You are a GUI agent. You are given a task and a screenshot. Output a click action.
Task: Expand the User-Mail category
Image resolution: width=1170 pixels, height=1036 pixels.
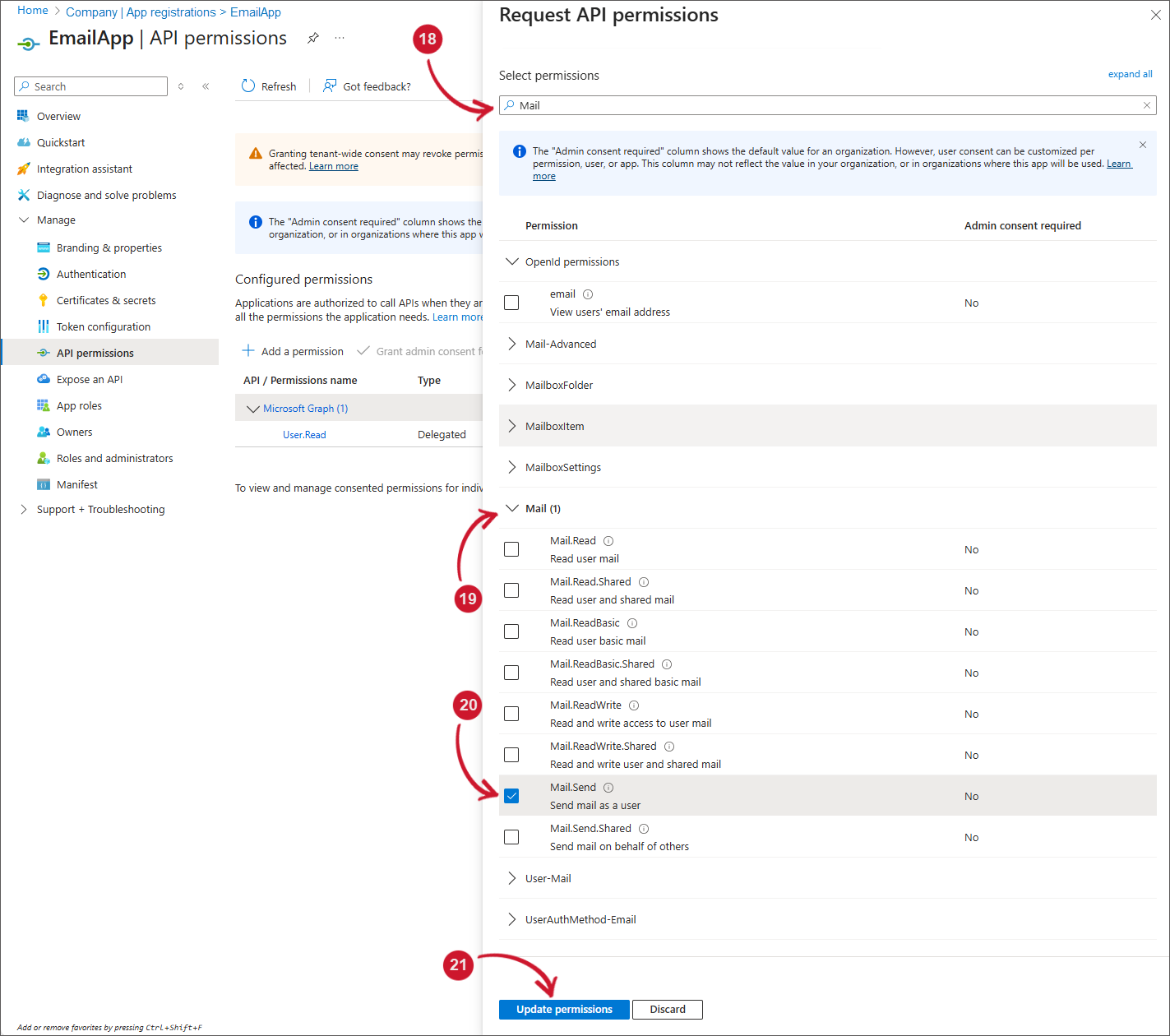coord(512,878)
